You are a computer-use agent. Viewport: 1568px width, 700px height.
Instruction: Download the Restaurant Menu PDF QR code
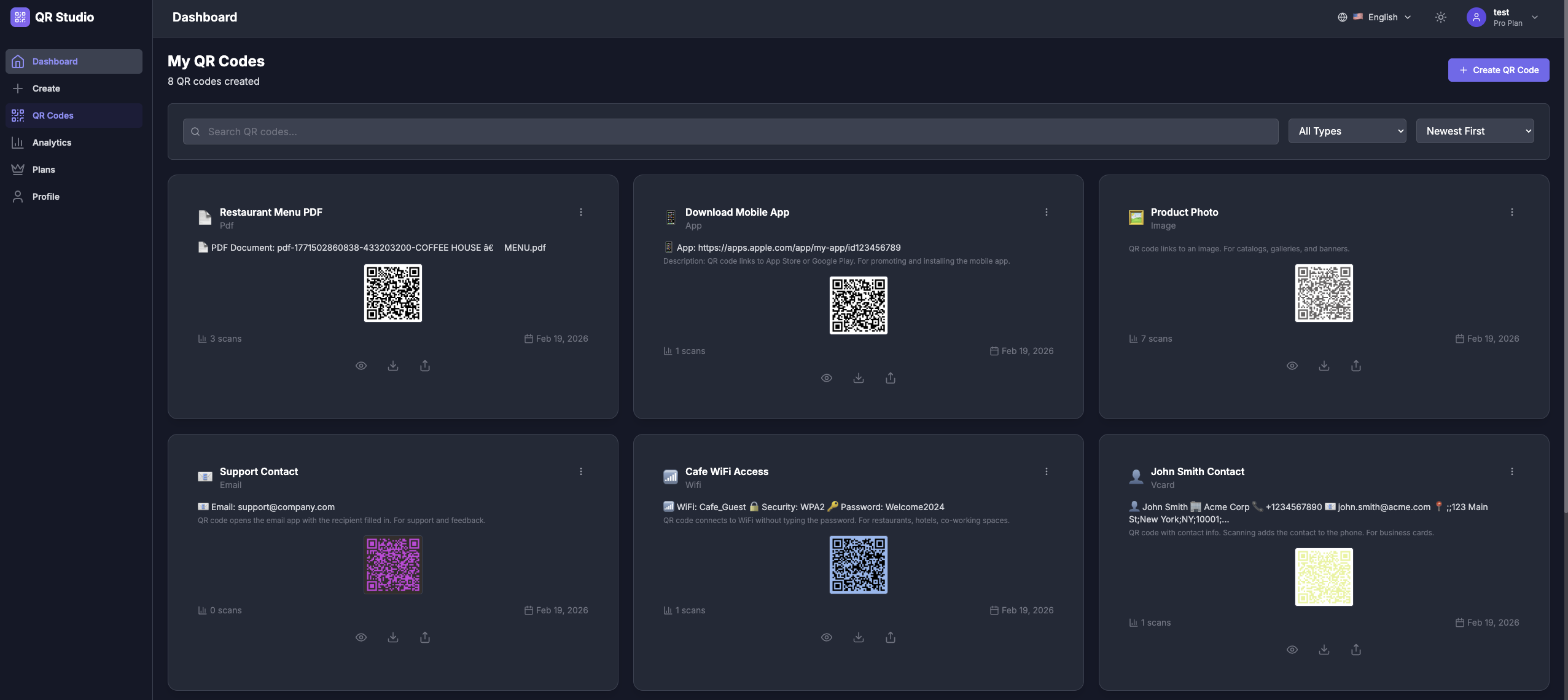[393, 365]
